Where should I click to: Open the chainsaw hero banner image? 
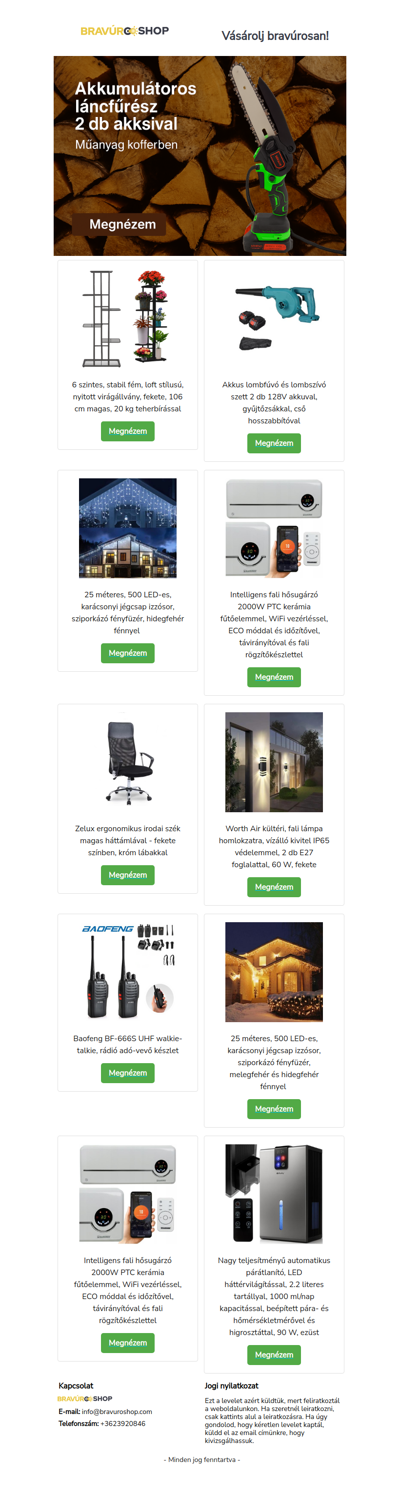click(x=200, y=155)
